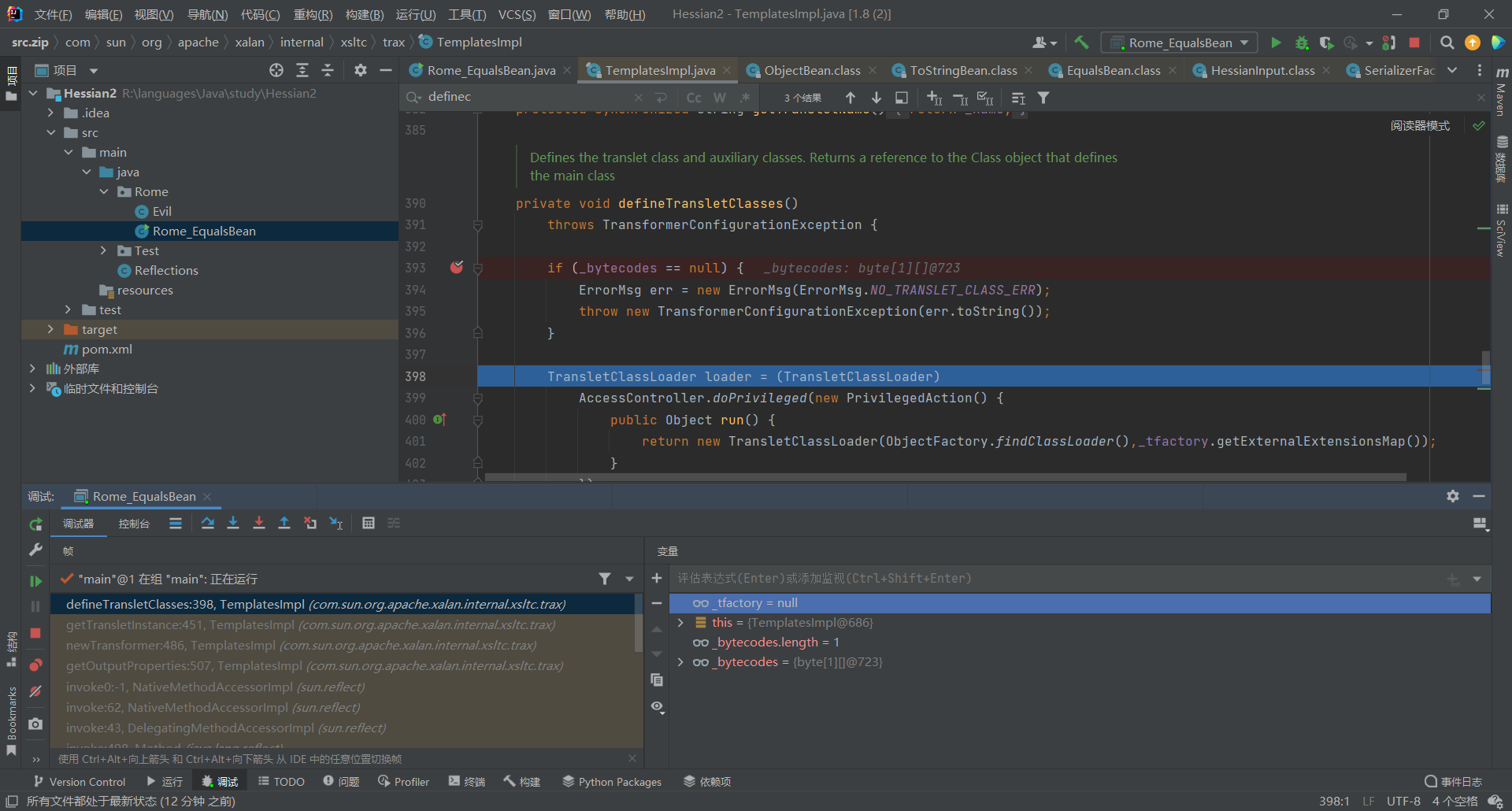The height and width of the screenshot is (811, 1512).
Task: Click the Evaluate Expression calculator icon
Action: [368, 523]
